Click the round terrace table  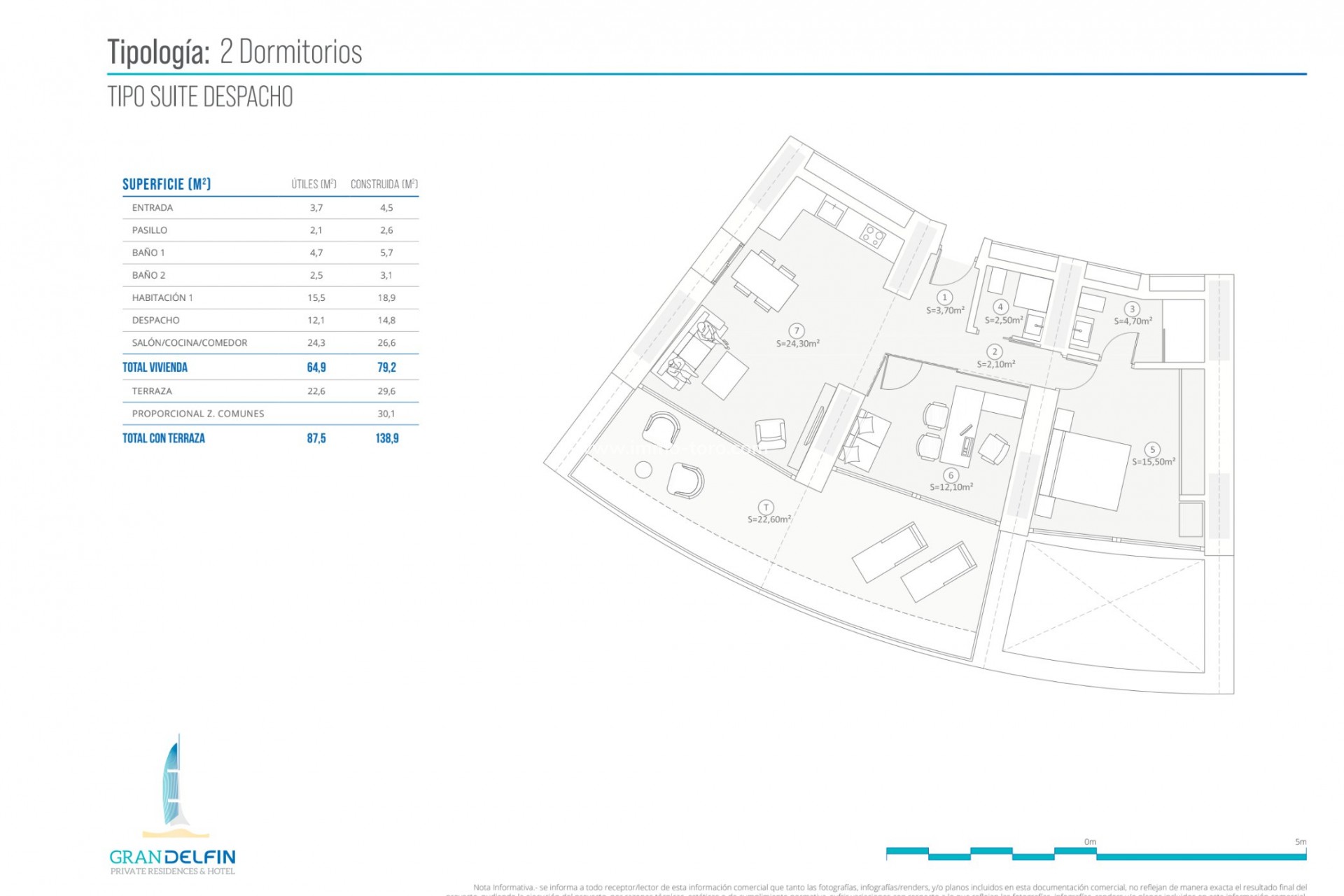[644, 470]
